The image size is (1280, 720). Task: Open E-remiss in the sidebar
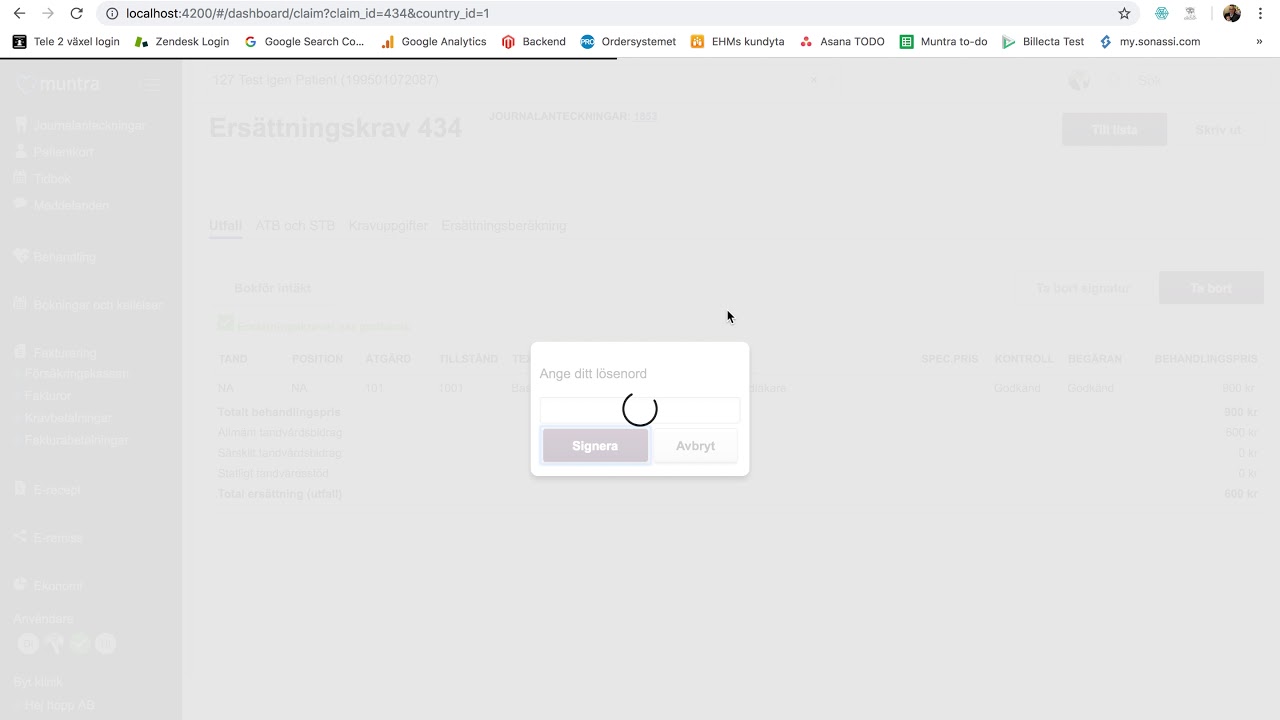point(48,538)
